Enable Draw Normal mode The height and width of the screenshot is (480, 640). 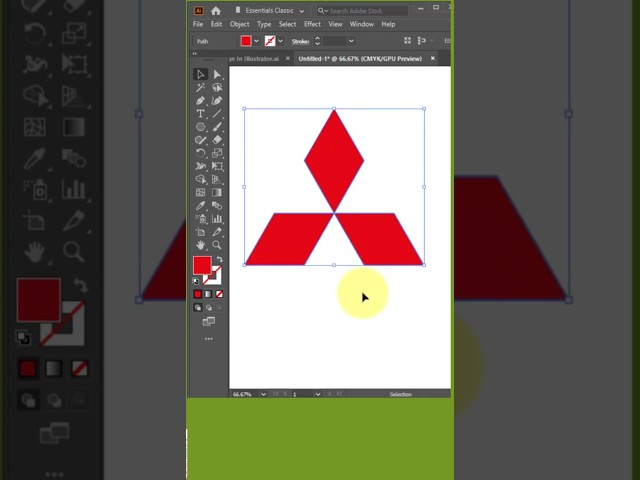click(x=198, y=307)
